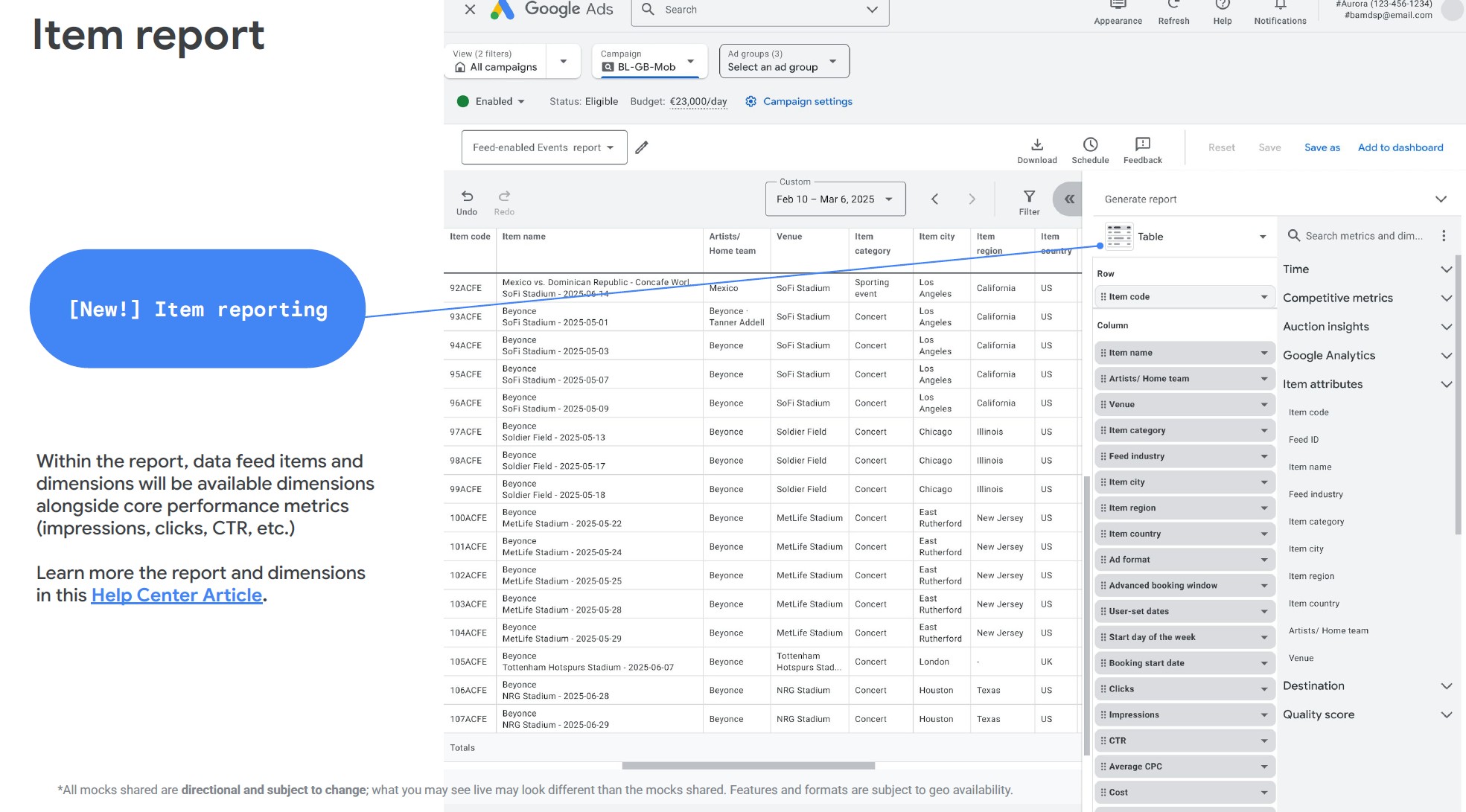Select Feed ID in Item attributes list

coord(1304,440)
